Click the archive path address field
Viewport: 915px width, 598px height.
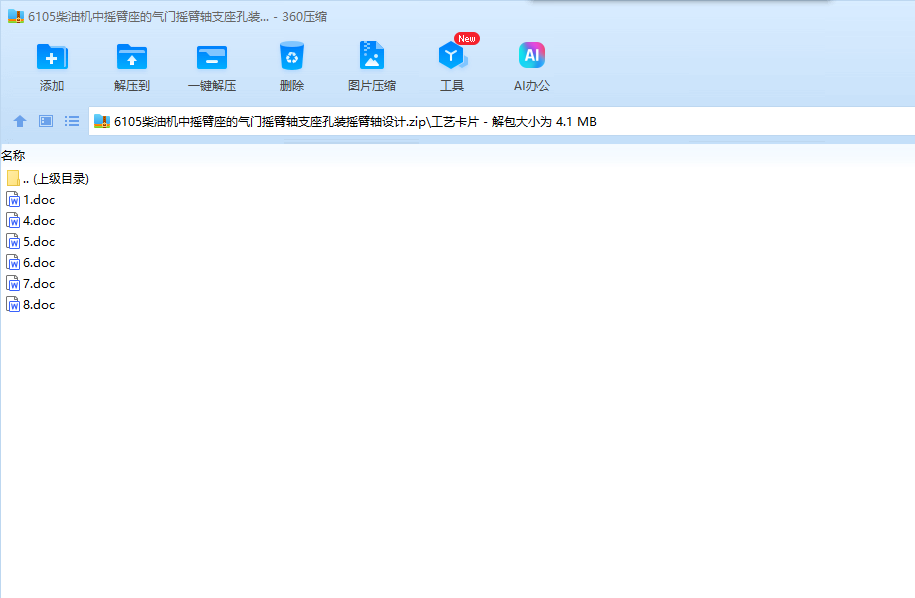pos(502,121)
